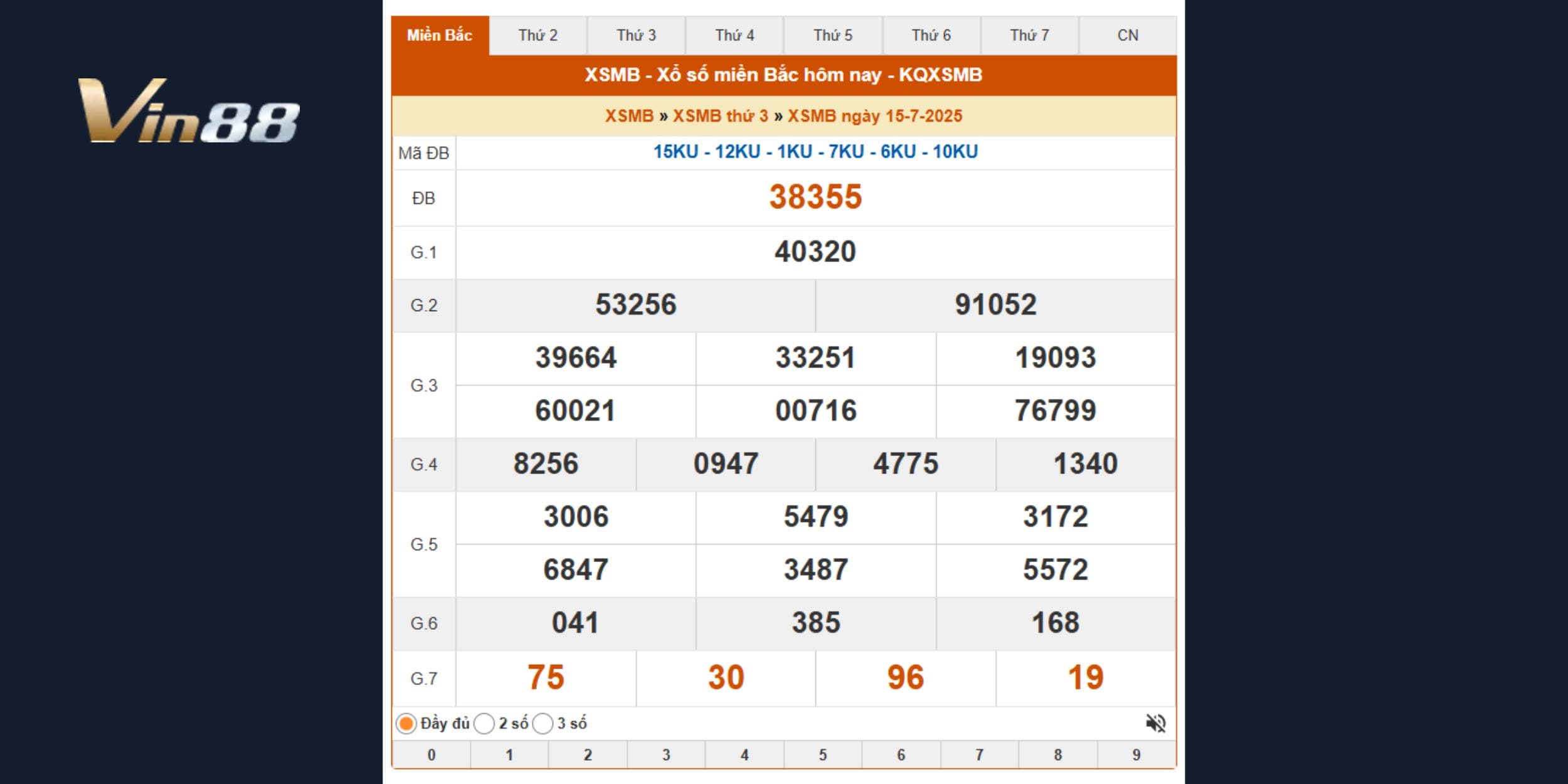Image resolution: width=1568 pixels, height=784 pixels.
Task: Filter results by digit 3
Action: (666, 755)
